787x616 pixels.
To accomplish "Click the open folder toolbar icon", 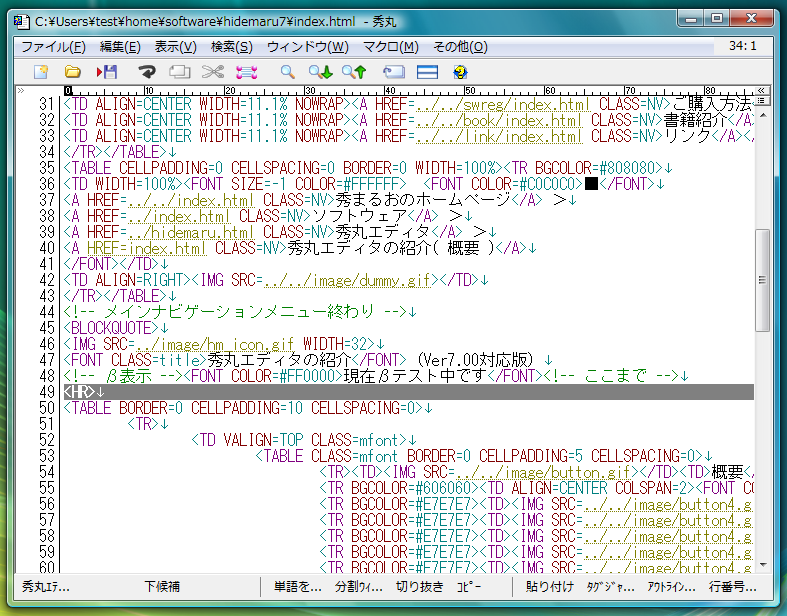I will (73, 72).
